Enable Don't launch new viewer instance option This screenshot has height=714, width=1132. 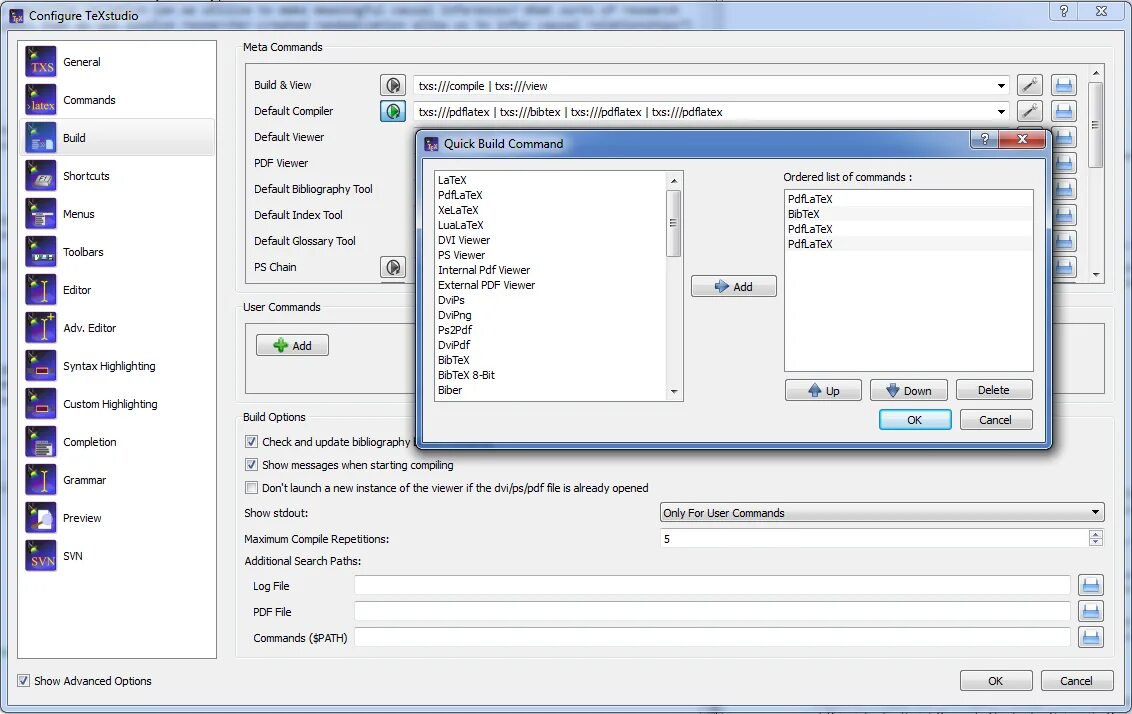click(x=251, y=488)
